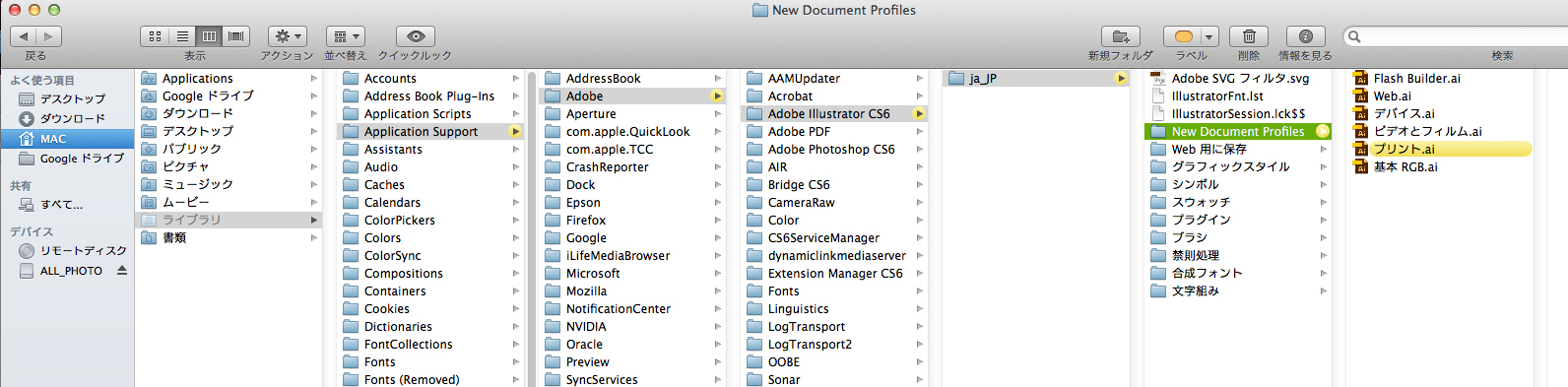Select the プリント.ai file
The width and height of the screenshot is (1568, 387).
coord(1441,149)
